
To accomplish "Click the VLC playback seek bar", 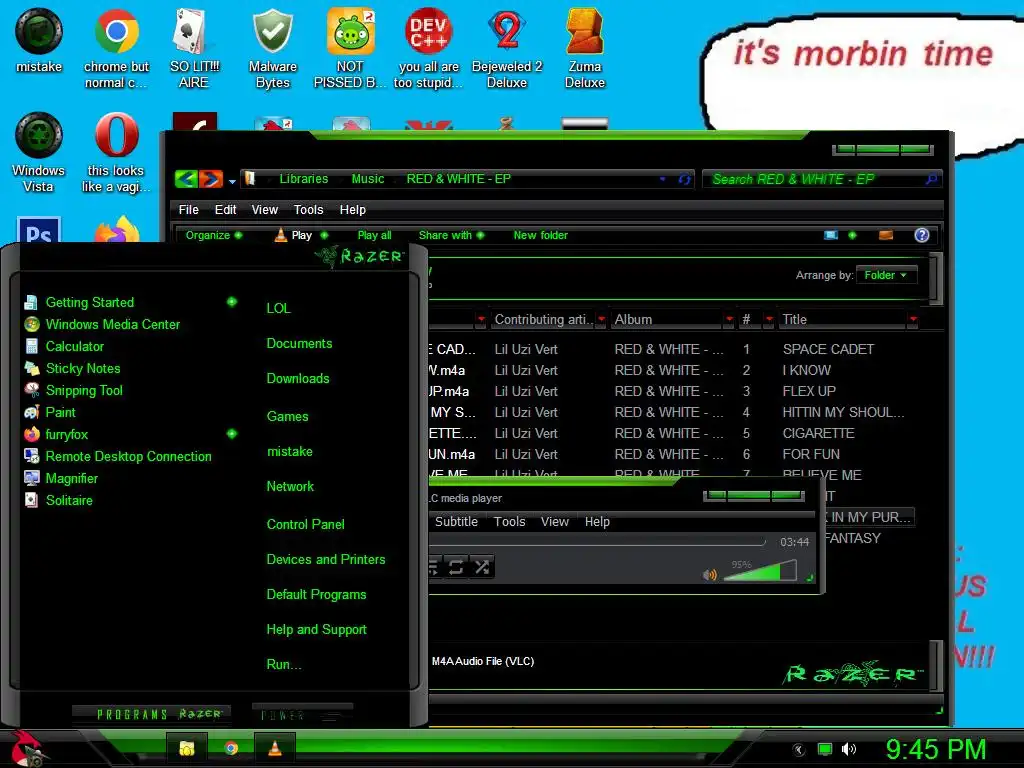I will (596, 542).
